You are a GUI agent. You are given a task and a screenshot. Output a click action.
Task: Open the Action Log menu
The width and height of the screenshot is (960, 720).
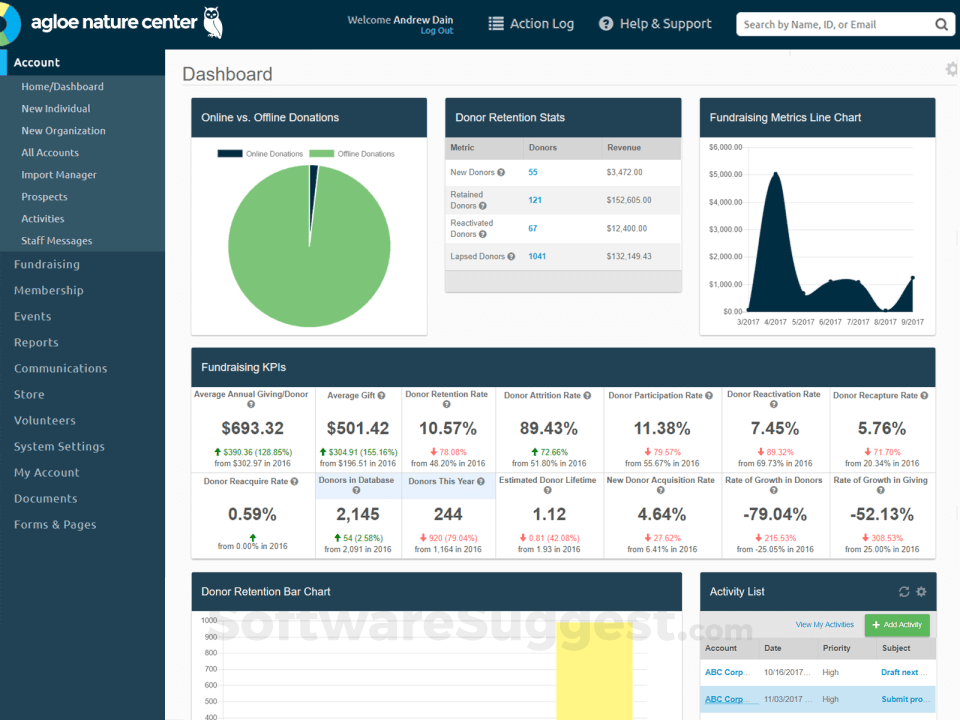point(531,24)
